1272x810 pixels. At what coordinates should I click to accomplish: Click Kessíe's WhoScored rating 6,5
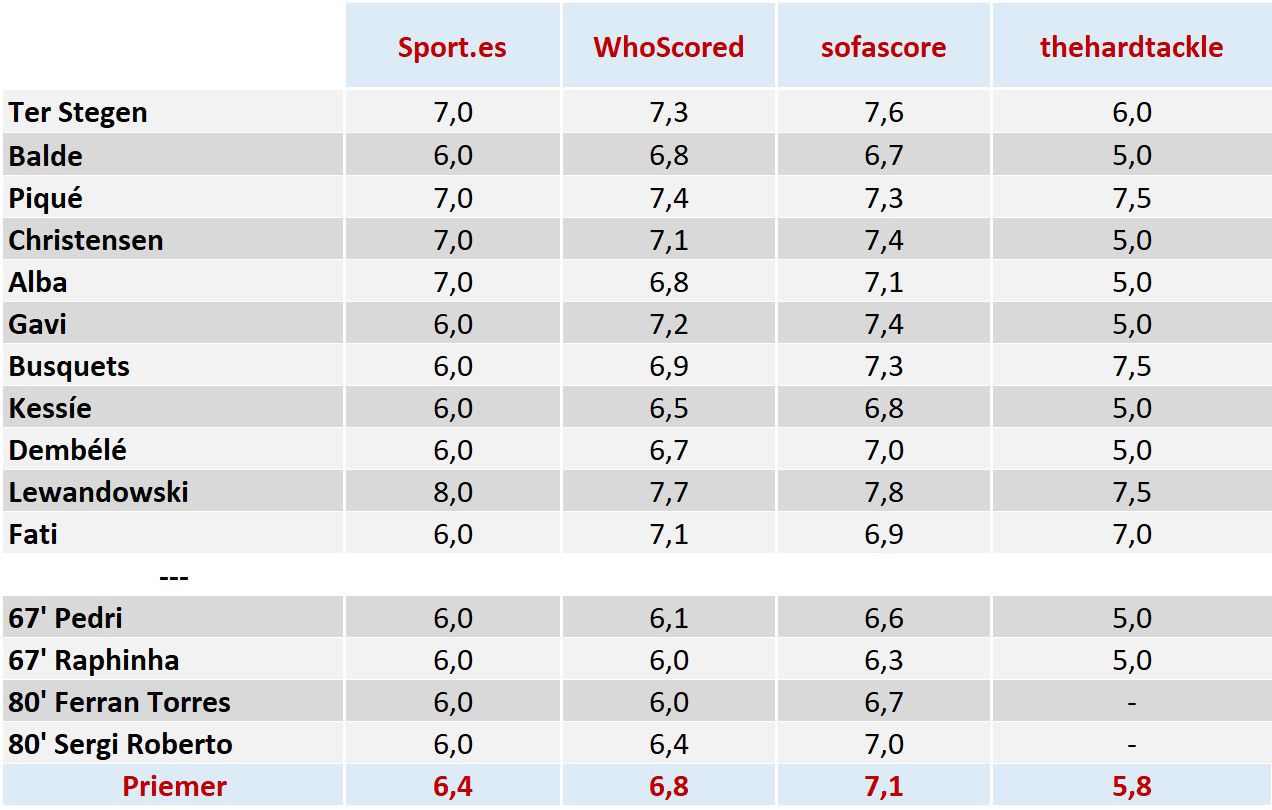[x=668, y=408]
